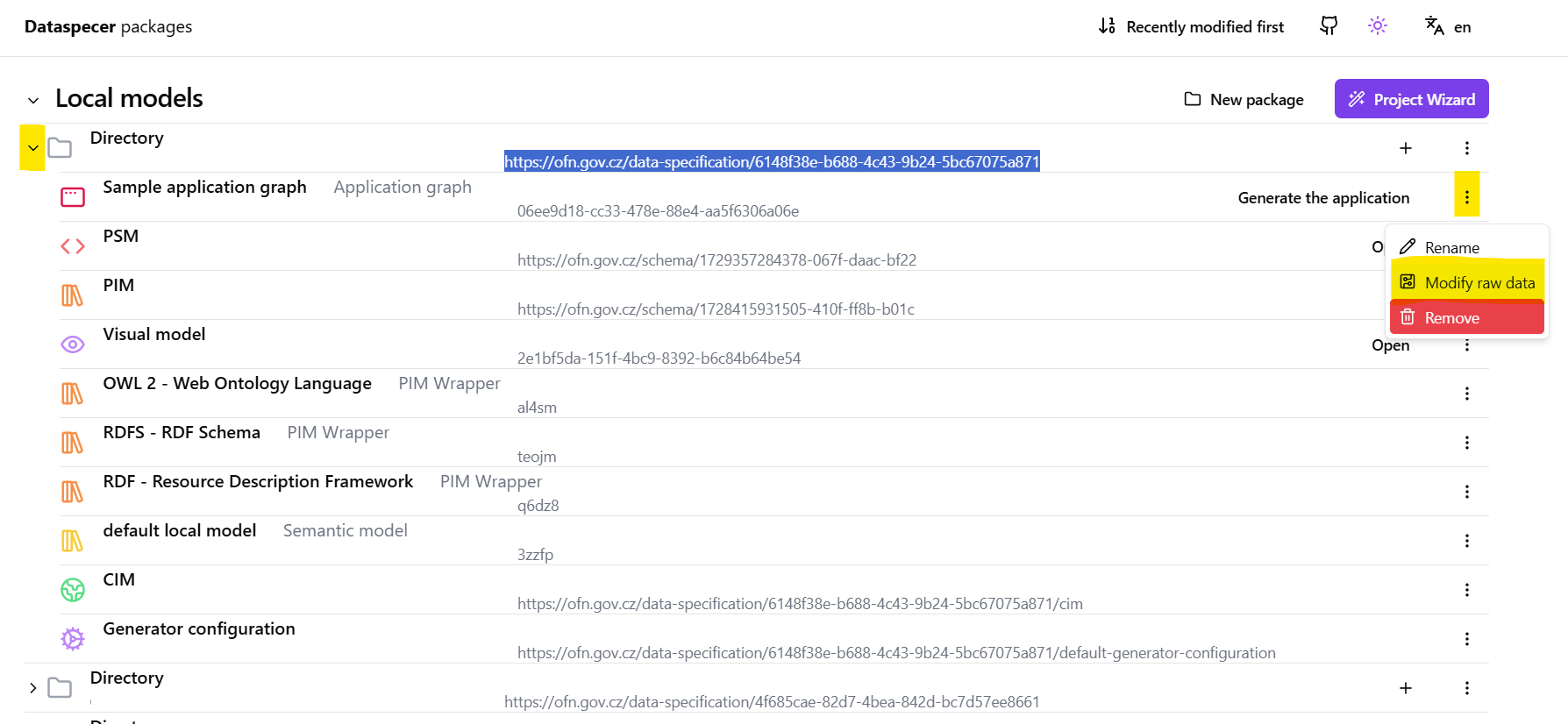
Task: Open three-dot menu for CIM row
Action: [1466, 590]
